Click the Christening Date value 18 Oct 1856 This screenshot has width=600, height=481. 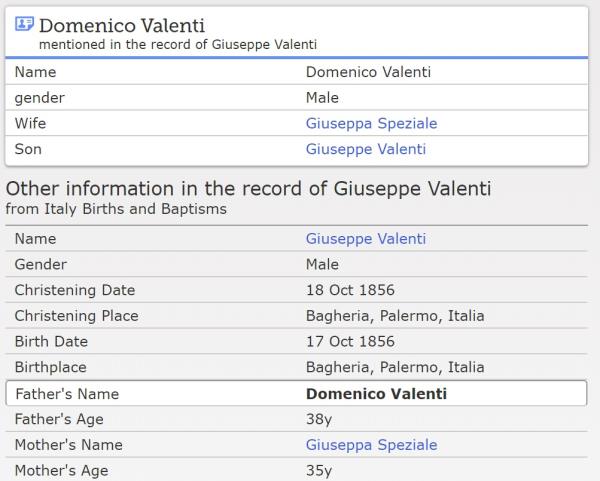[x=350, y=291]
